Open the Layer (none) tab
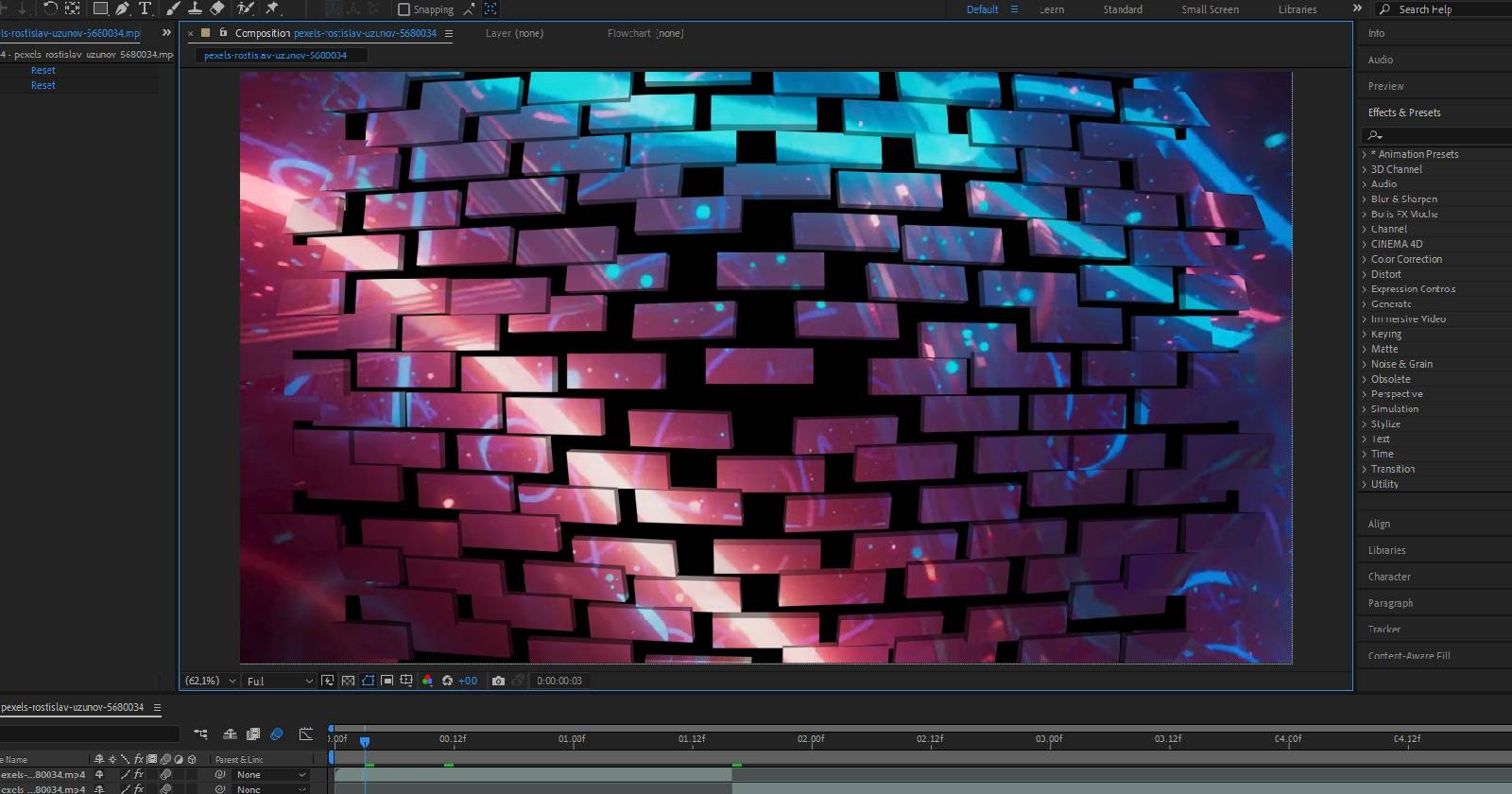 tap(514, 33)
